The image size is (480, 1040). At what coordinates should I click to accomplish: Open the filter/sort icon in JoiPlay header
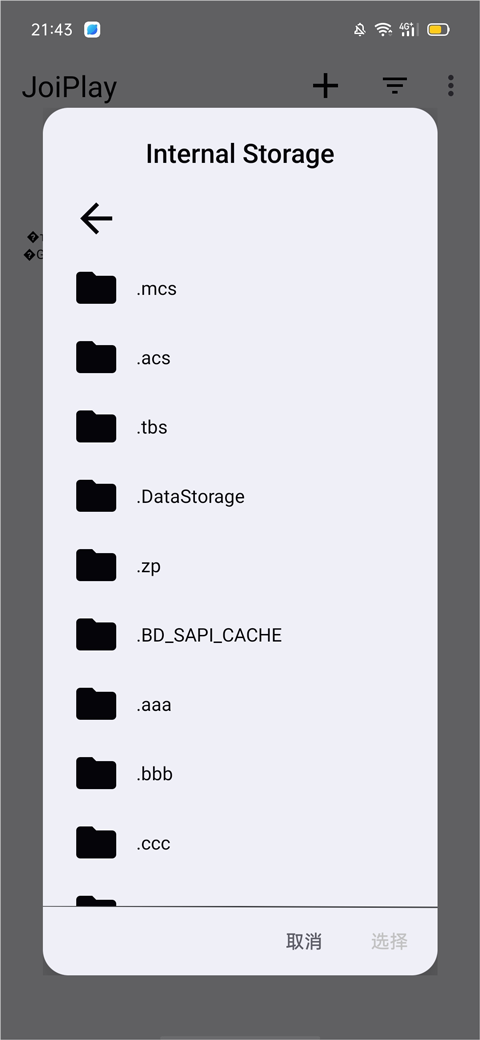[x=394, y=86]
